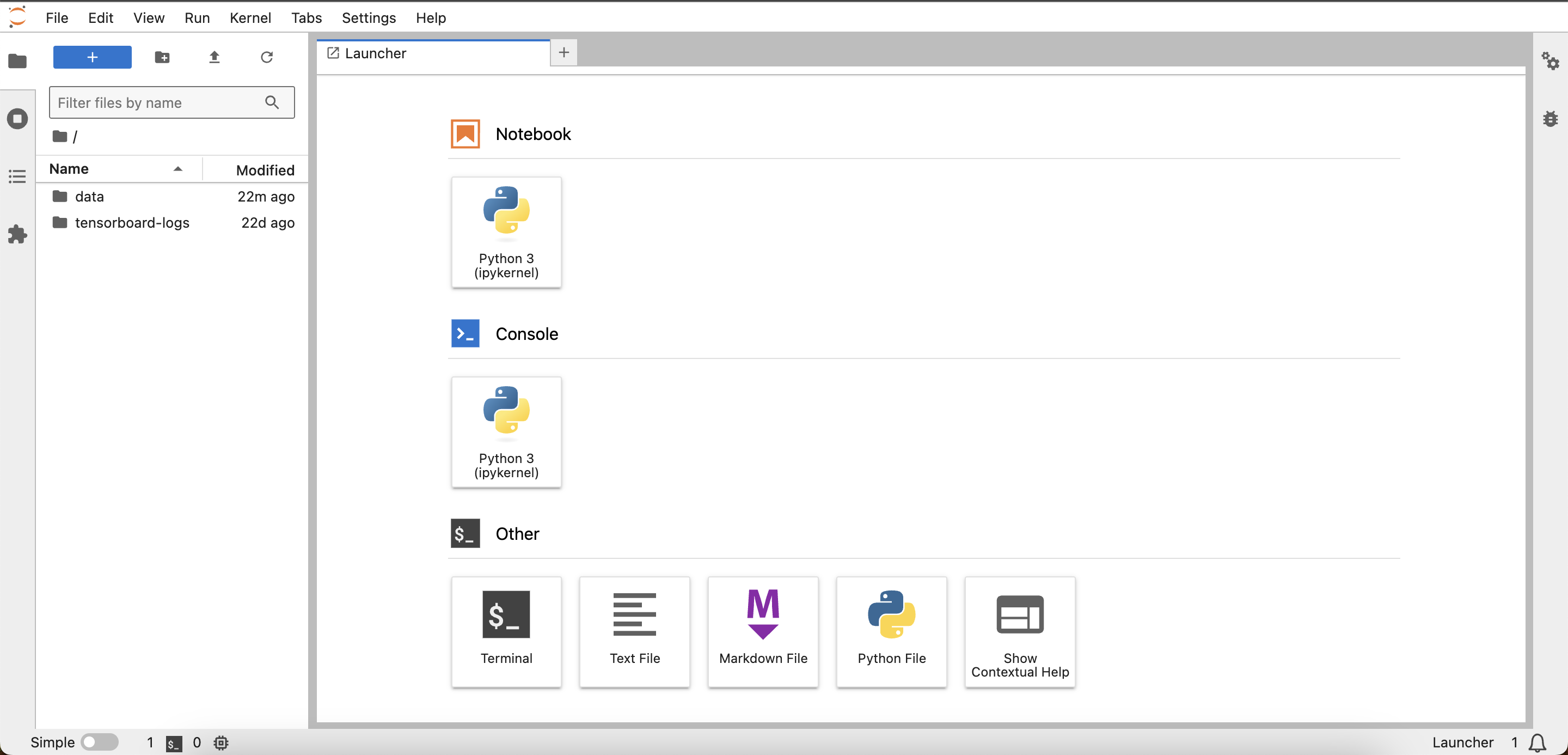Click the terminal count icon in status bar
Image resolution: width=1568 pixels, height=755 pixels.
pyautogui.click(x=174, y=743)
